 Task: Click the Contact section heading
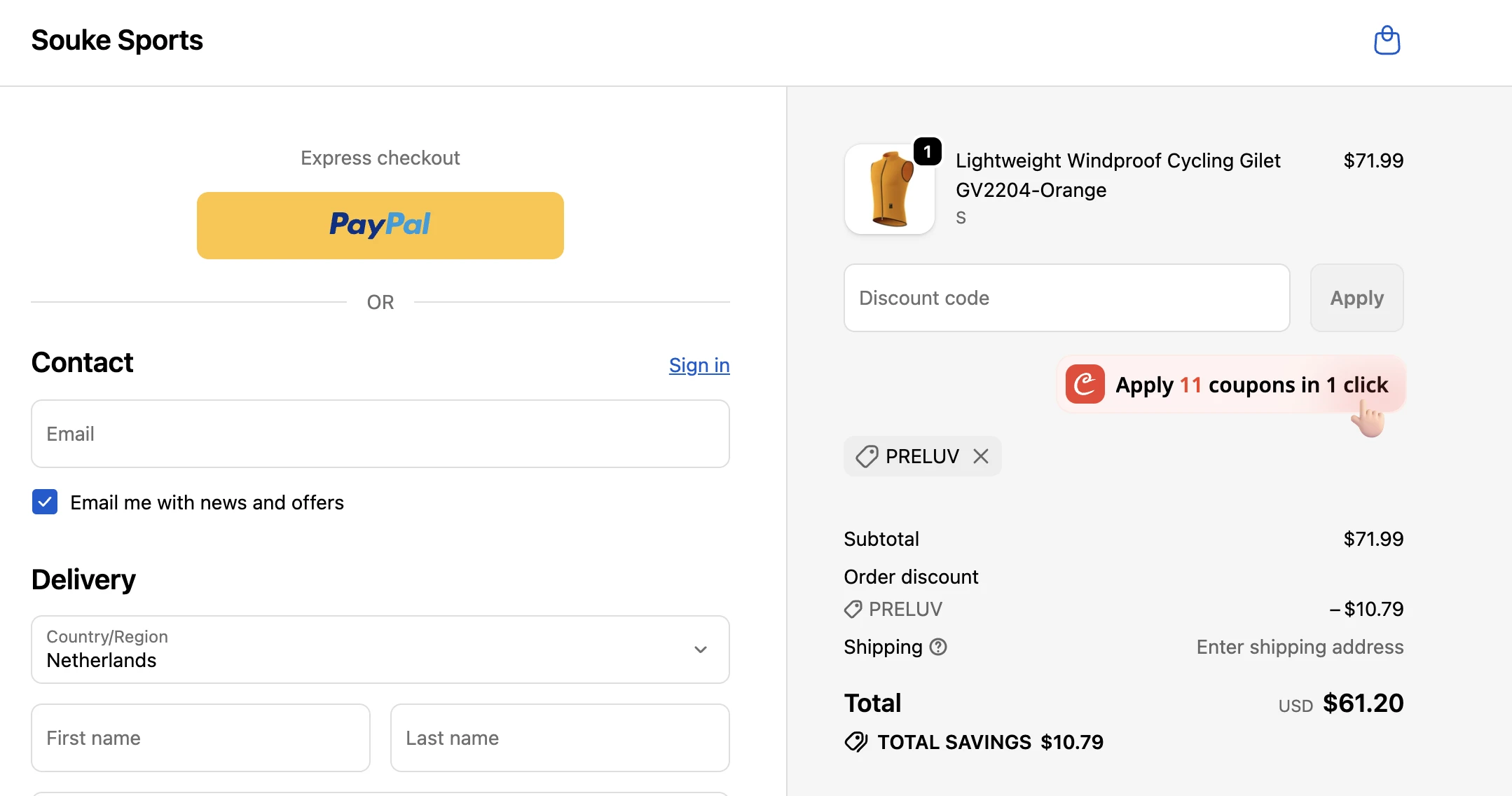pos(82,362)
